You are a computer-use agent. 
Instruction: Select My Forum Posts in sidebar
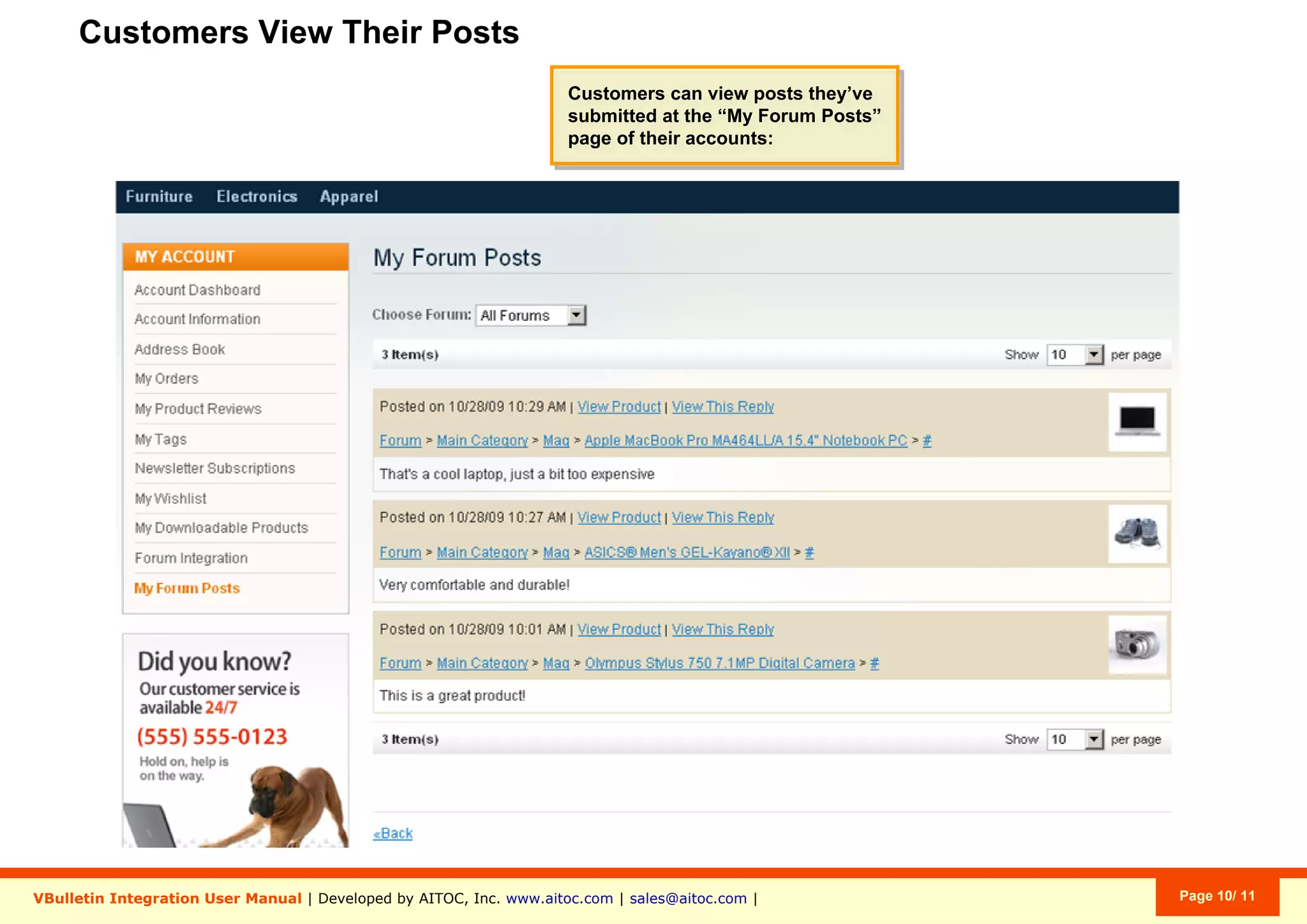point(187,588)
